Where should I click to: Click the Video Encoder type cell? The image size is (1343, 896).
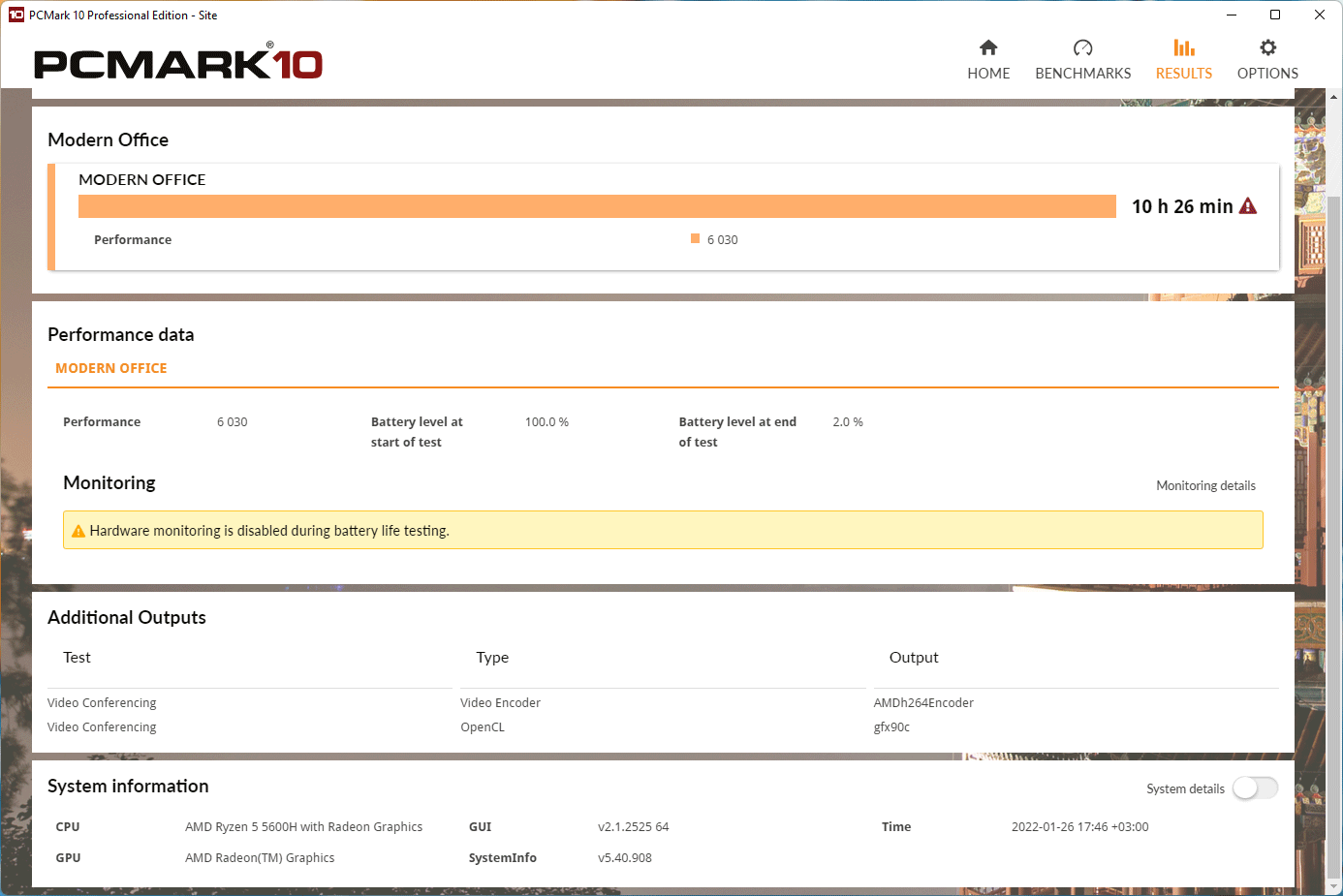click(x=500, y=702)
